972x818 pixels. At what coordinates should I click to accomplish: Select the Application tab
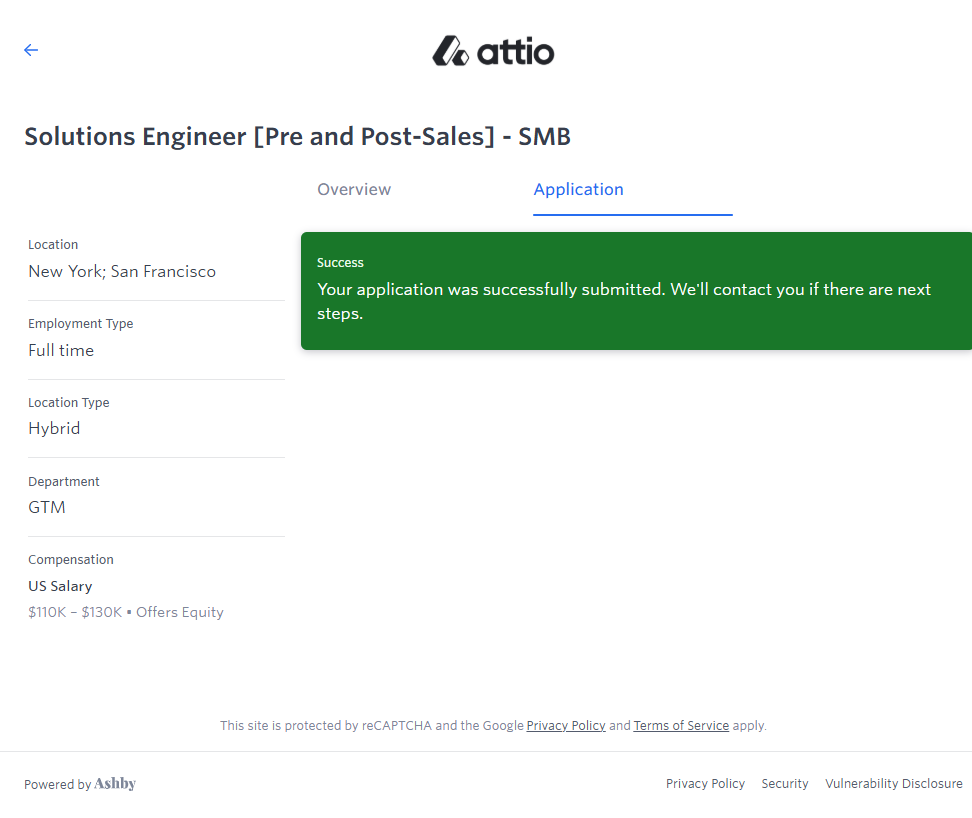pos(578,190)
